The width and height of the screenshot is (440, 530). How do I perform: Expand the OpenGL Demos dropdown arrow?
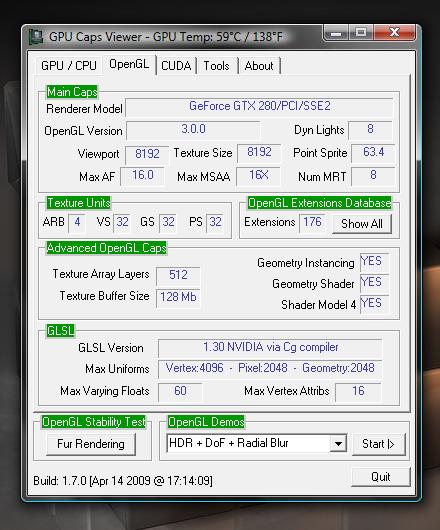pos(338,443)
